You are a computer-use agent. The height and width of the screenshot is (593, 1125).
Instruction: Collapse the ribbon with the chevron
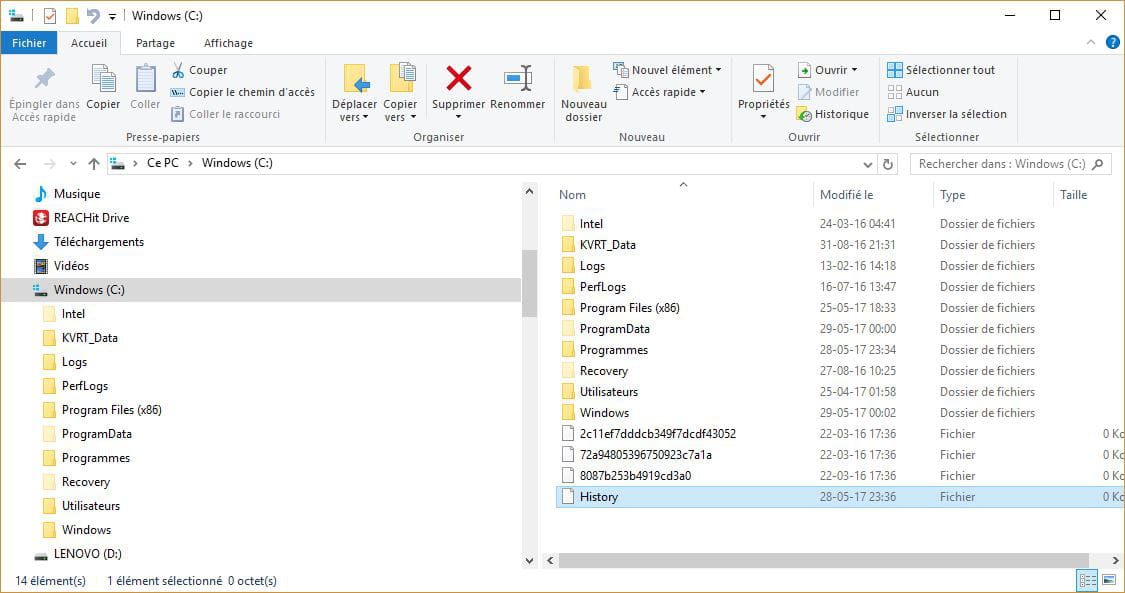click(x=1091, y=42)
